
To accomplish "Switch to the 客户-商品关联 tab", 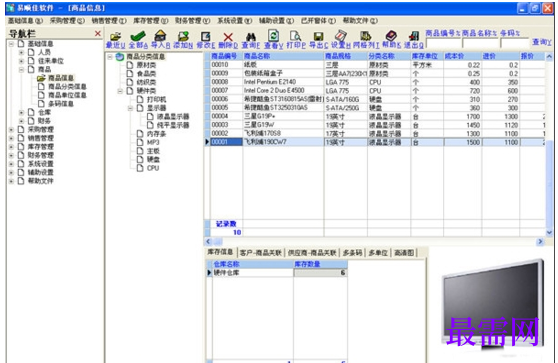I will tap(261, 252).
